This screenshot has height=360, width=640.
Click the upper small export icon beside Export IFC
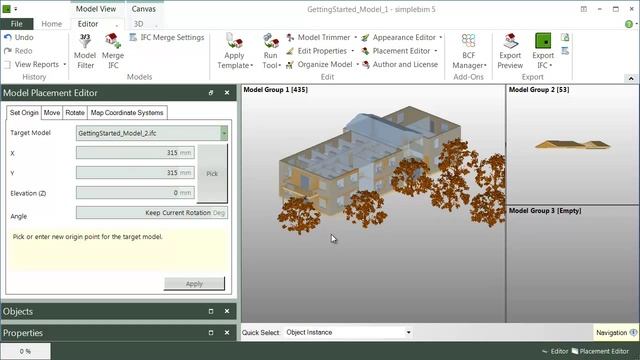565,38
